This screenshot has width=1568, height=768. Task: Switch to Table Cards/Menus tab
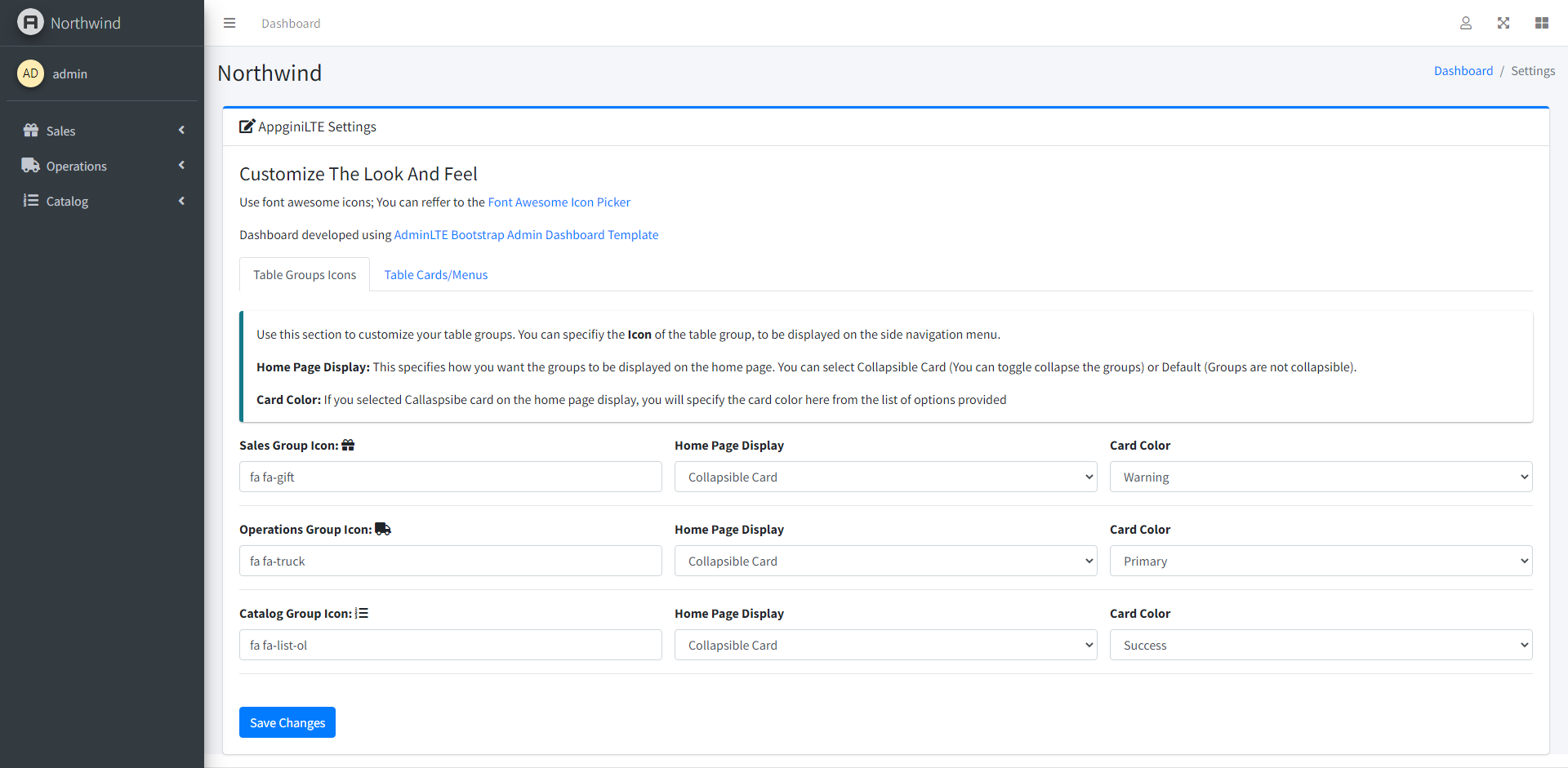(435, 275)
